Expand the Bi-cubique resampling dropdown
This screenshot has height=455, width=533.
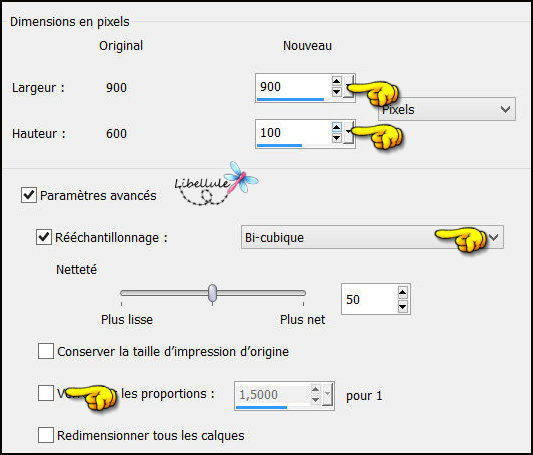[372, 237]
